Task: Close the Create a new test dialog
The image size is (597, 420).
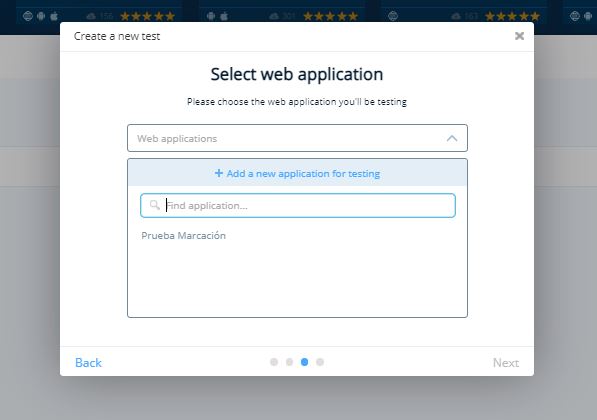Action: (519, 36)
